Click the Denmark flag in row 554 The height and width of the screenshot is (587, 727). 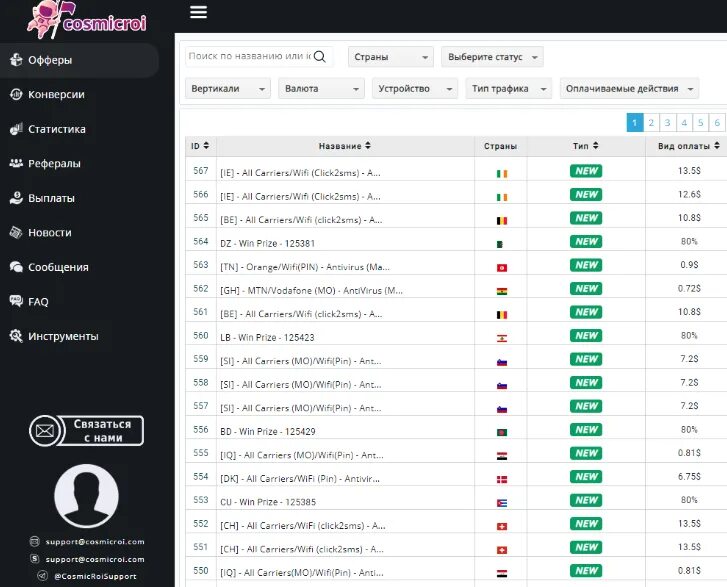(x=502, y=479)
